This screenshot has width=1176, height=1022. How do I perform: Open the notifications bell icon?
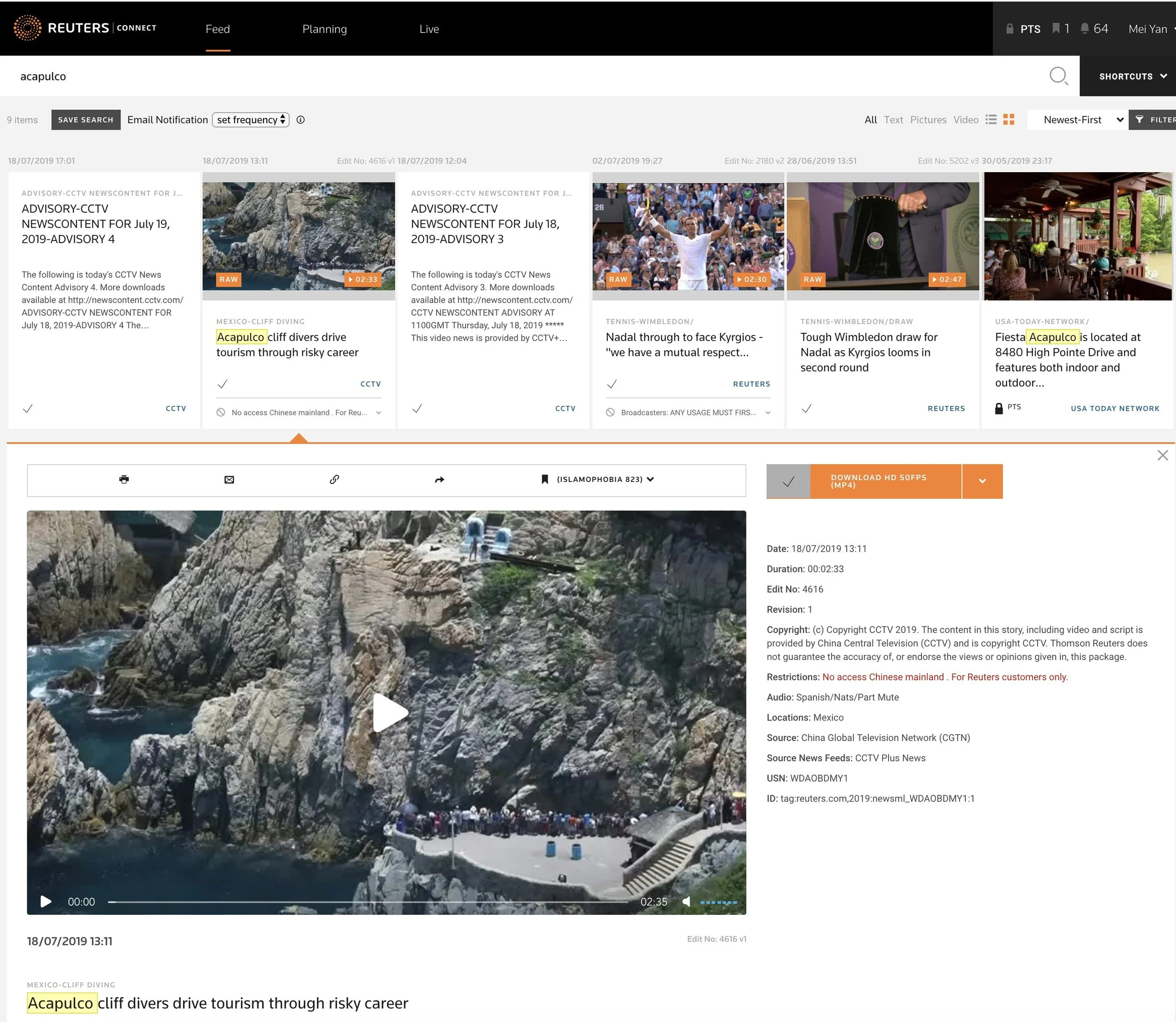[x=1084, y=29]
